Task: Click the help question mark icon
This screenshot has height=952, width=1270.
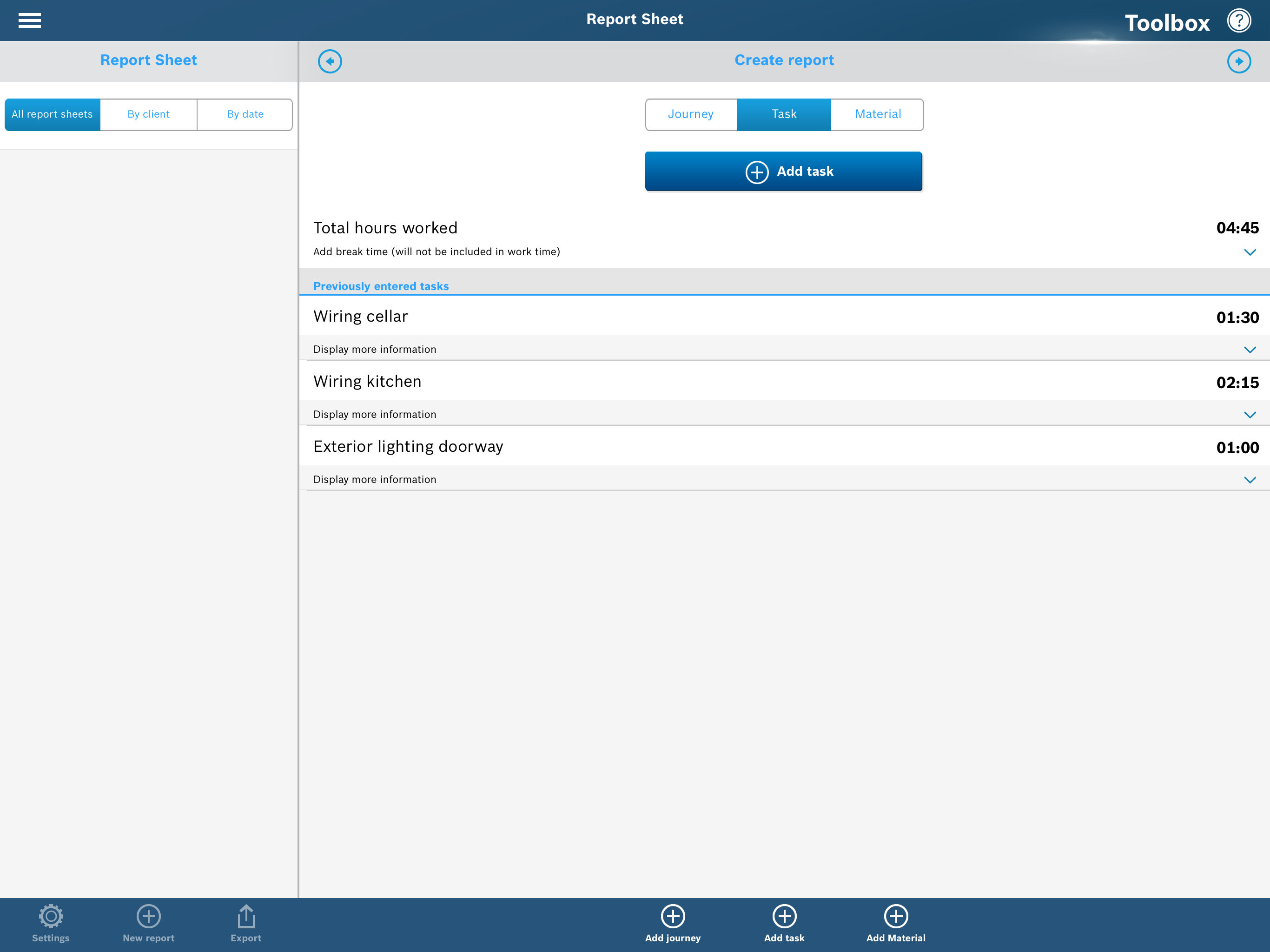Action: (1238, 20)
